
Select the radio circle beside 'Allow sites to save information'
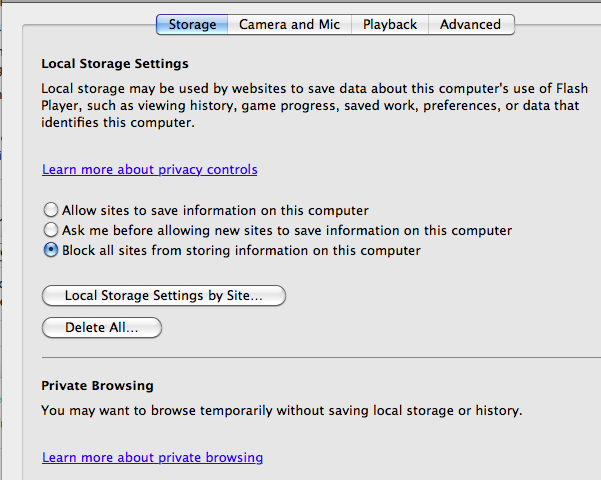(x=51, y=211)
